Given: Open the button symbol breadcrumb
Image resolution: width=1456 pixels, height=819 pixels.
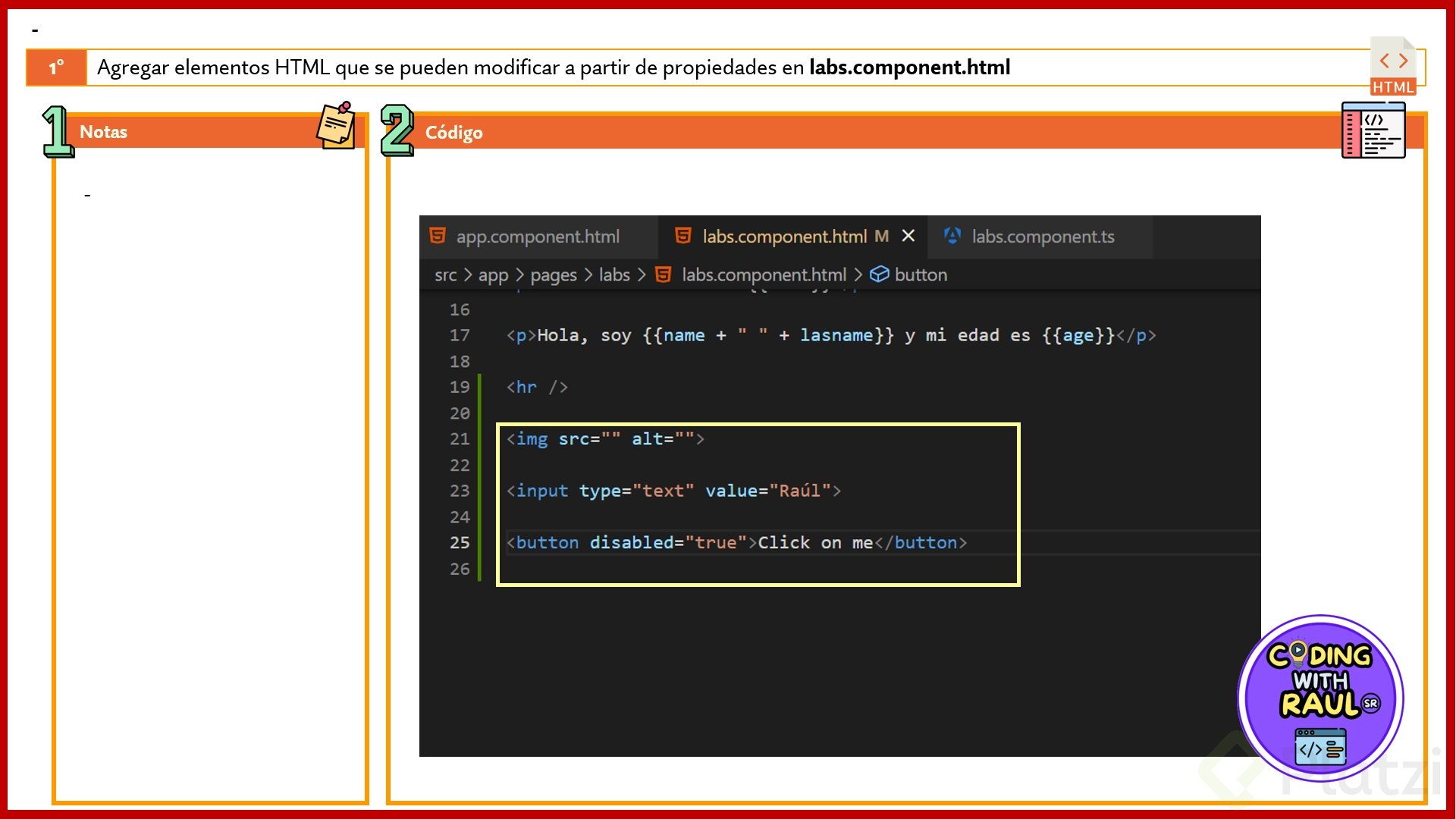Looking at the screenshot, I should coord(921,275).
